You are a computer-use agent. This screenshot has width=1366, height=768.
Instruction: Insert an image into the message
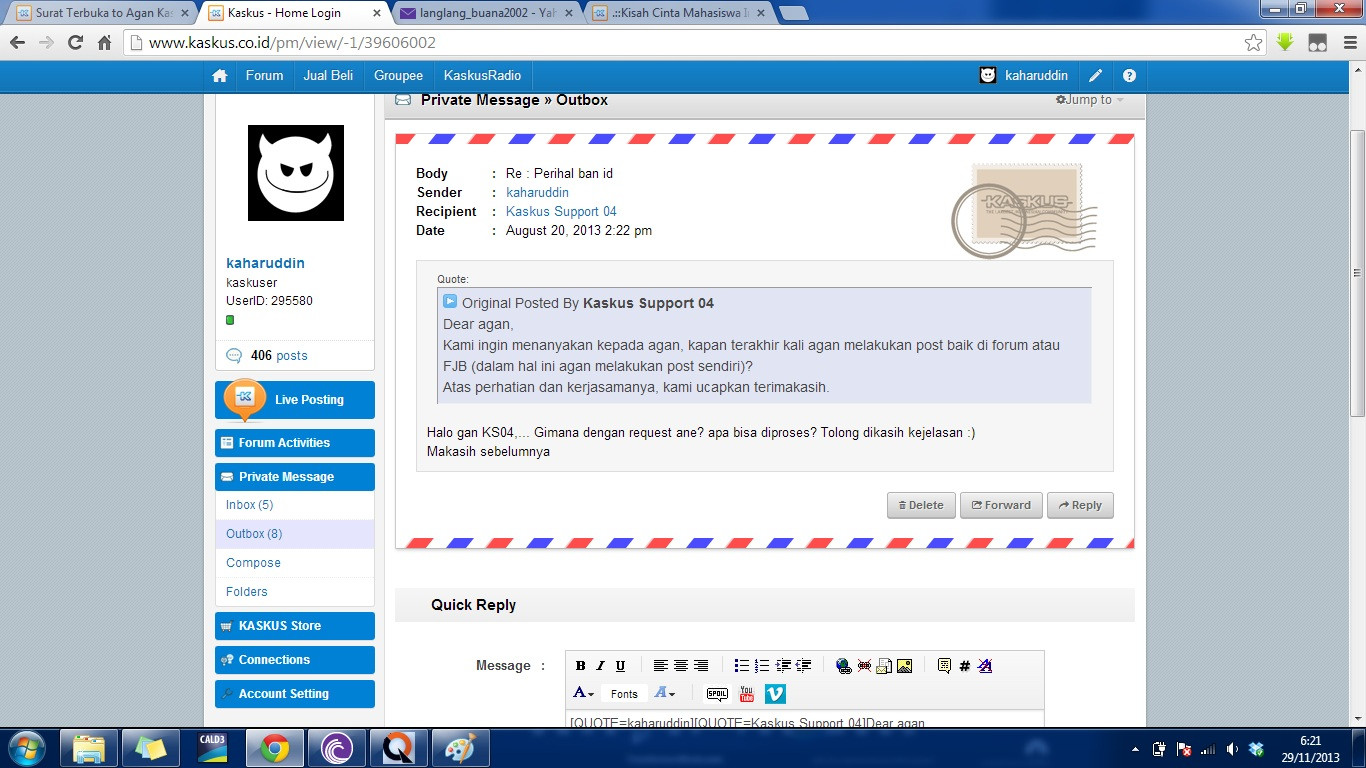(x=904, y=666)
